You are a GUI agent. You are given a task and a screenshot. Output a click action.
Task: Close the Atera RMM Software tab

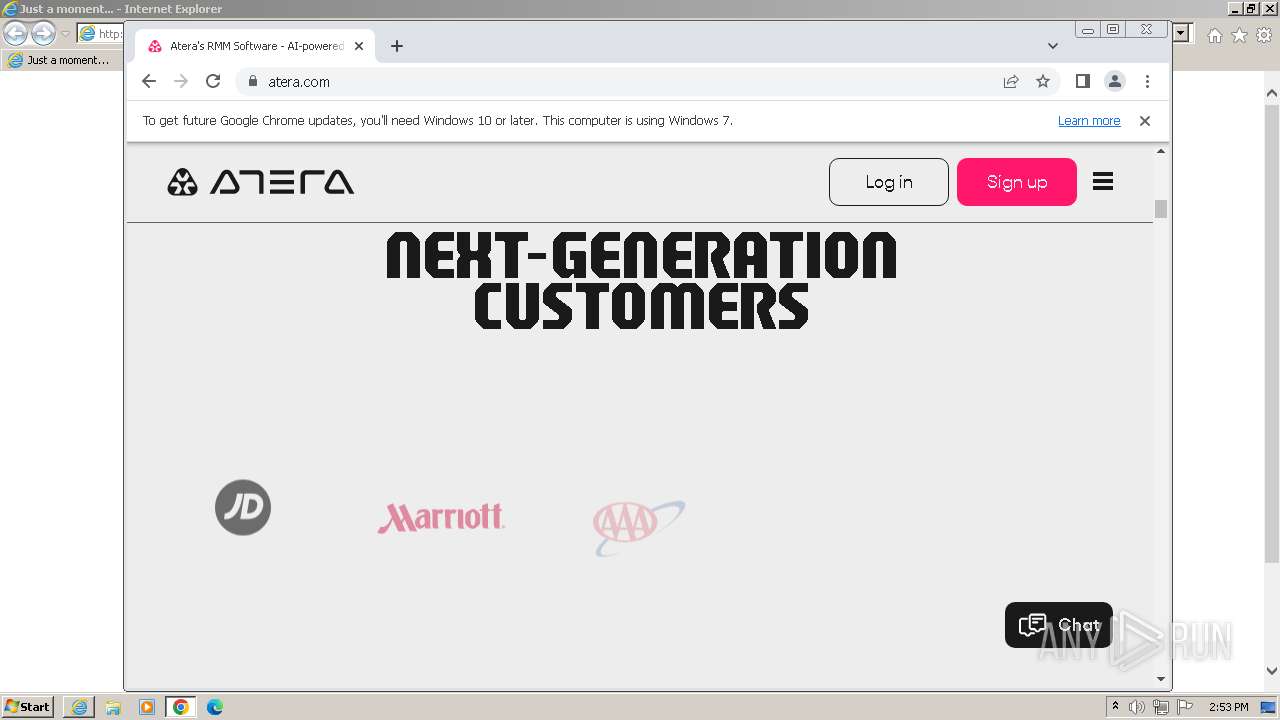(x=359, y=46)
